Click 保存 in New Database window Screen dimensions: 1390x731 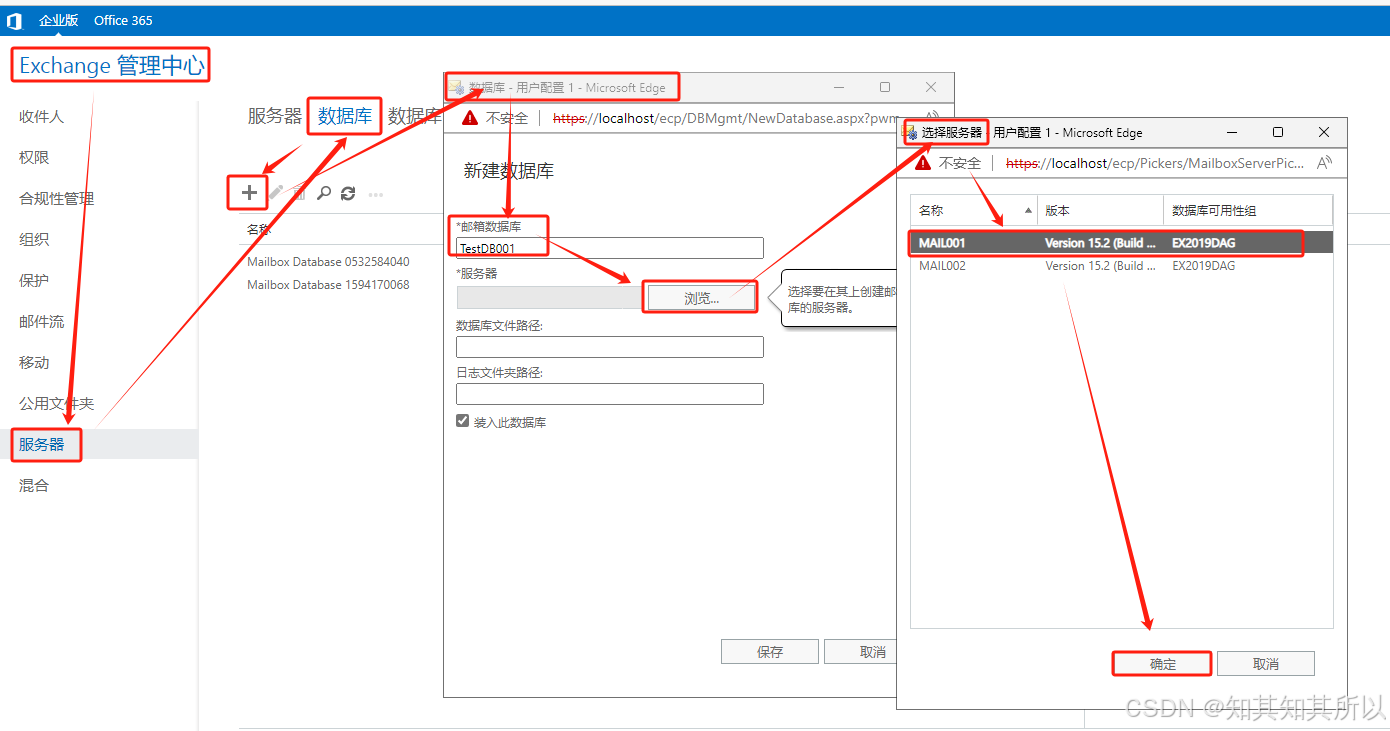tap(770, 652)
